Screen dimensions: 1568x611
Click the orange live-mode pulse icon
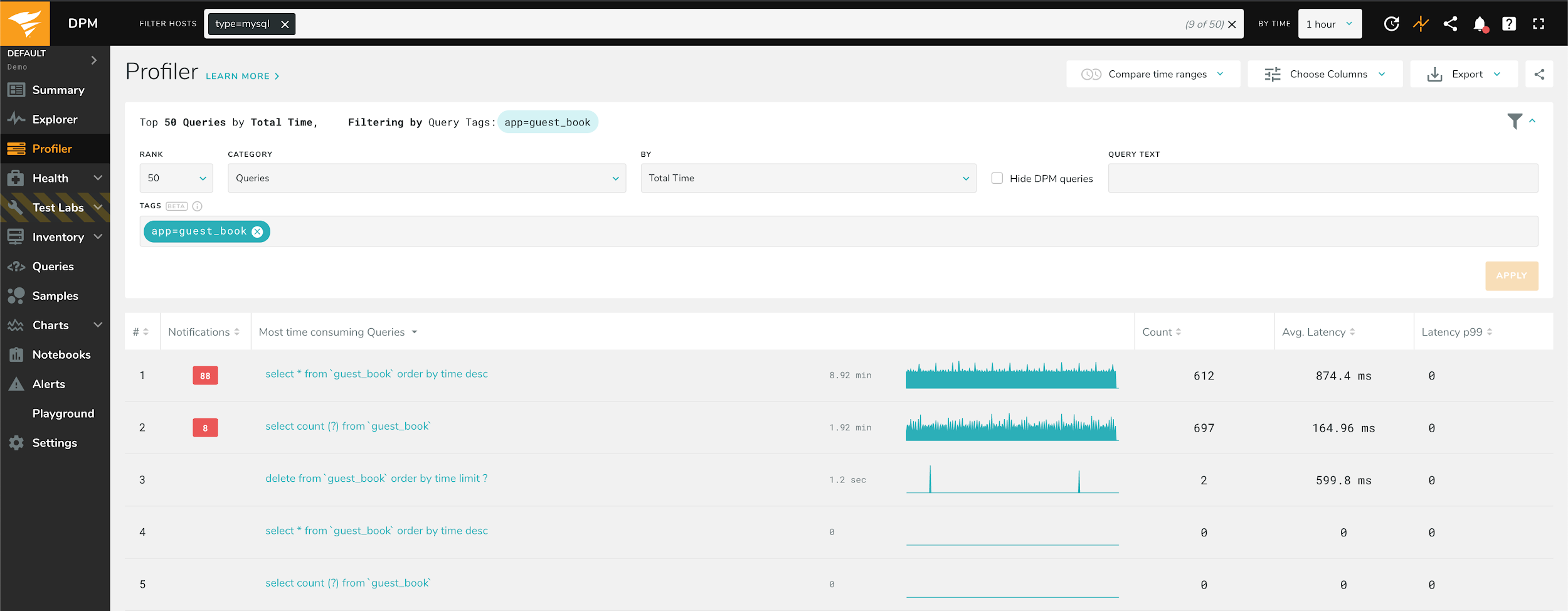coord(1421,24)
